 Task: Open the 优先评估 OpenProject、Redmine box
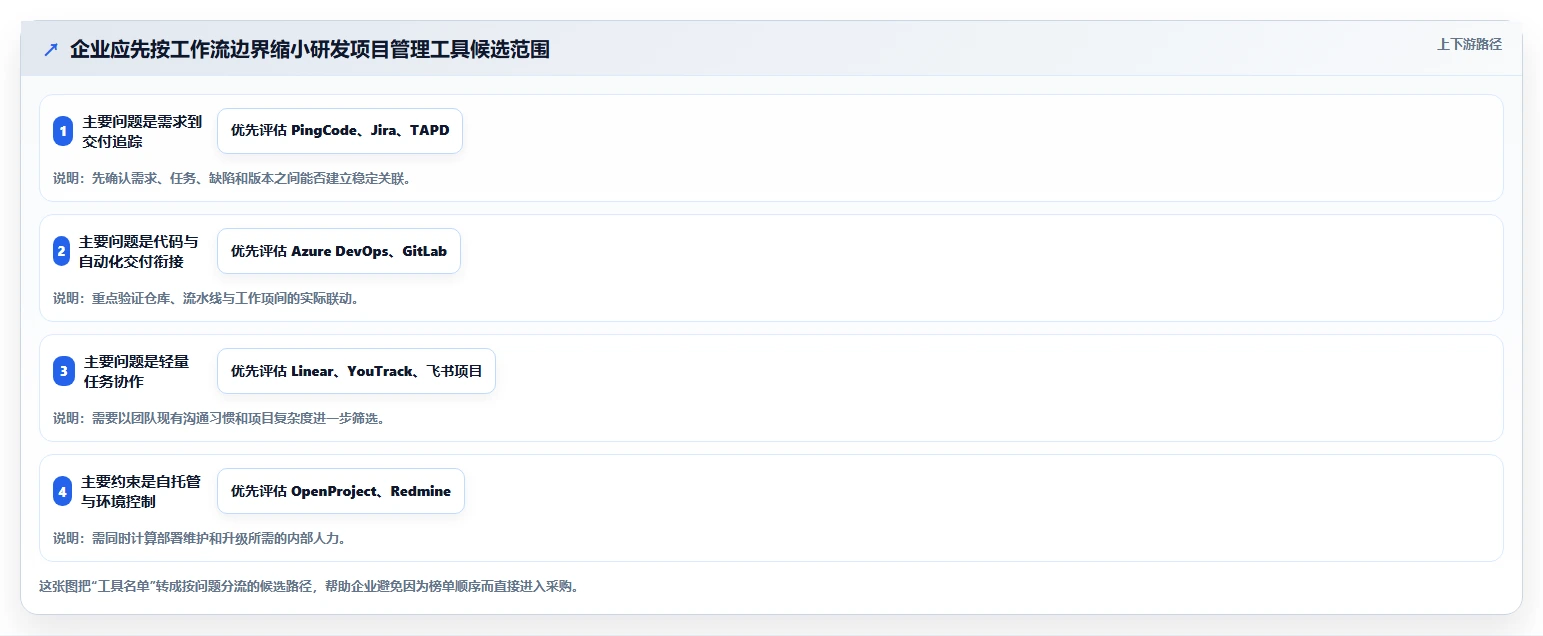pos(341,491)
